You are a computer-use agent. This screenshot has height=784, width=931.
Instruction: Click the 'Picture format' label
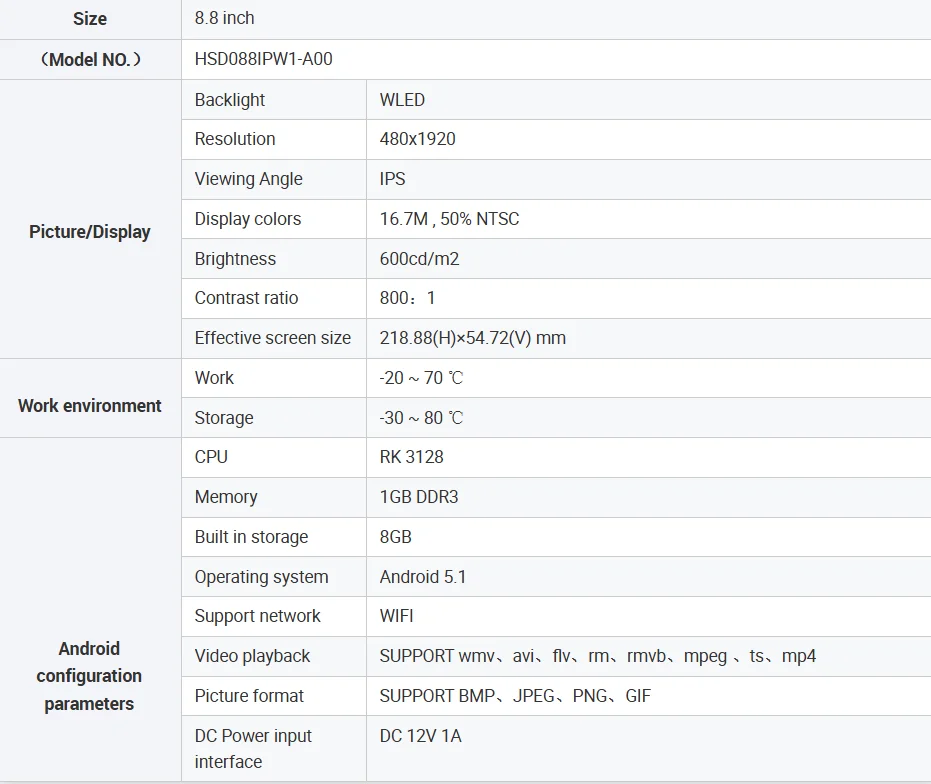(x=249, y=696)
